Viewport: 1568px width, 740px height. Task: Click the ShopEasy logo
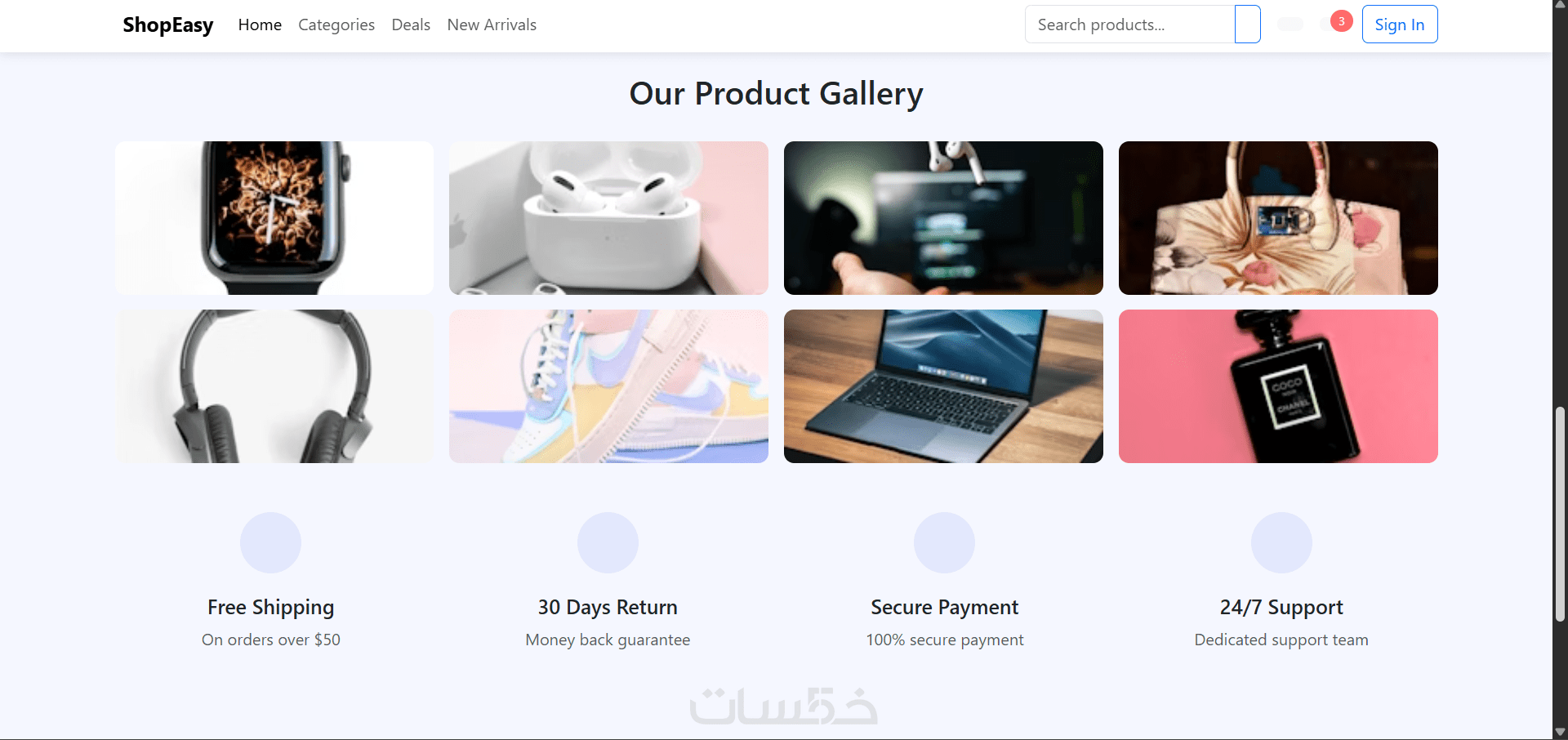[x=168, y=25]
